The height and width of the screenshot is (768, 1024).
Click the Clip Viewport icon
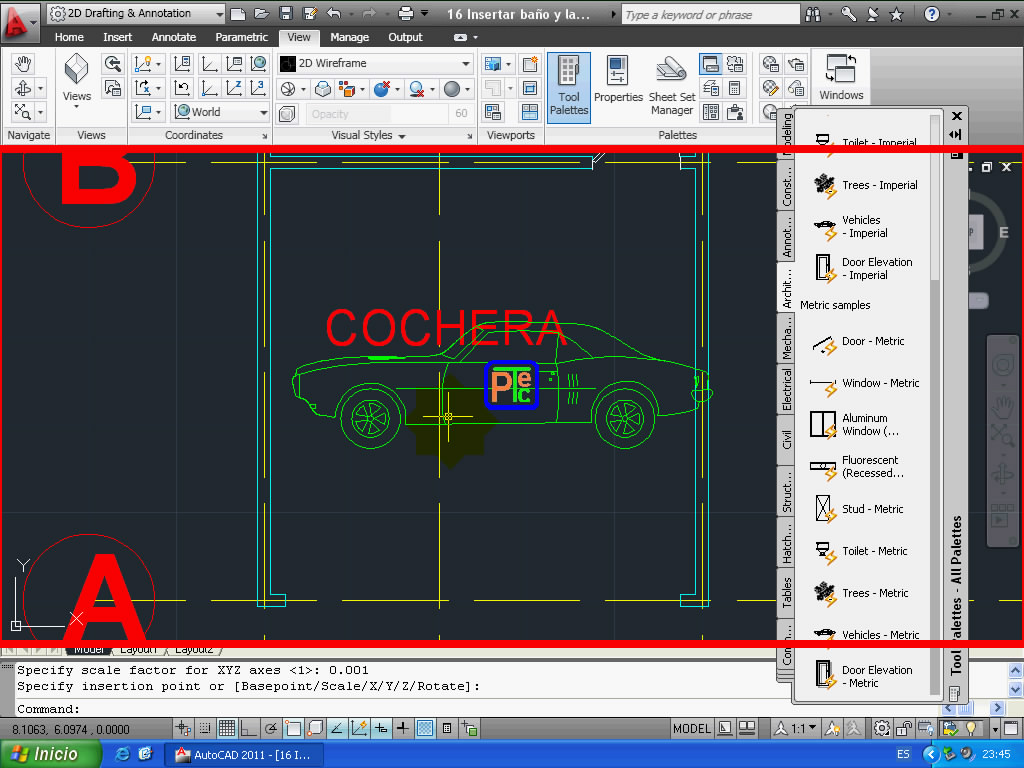530,88
